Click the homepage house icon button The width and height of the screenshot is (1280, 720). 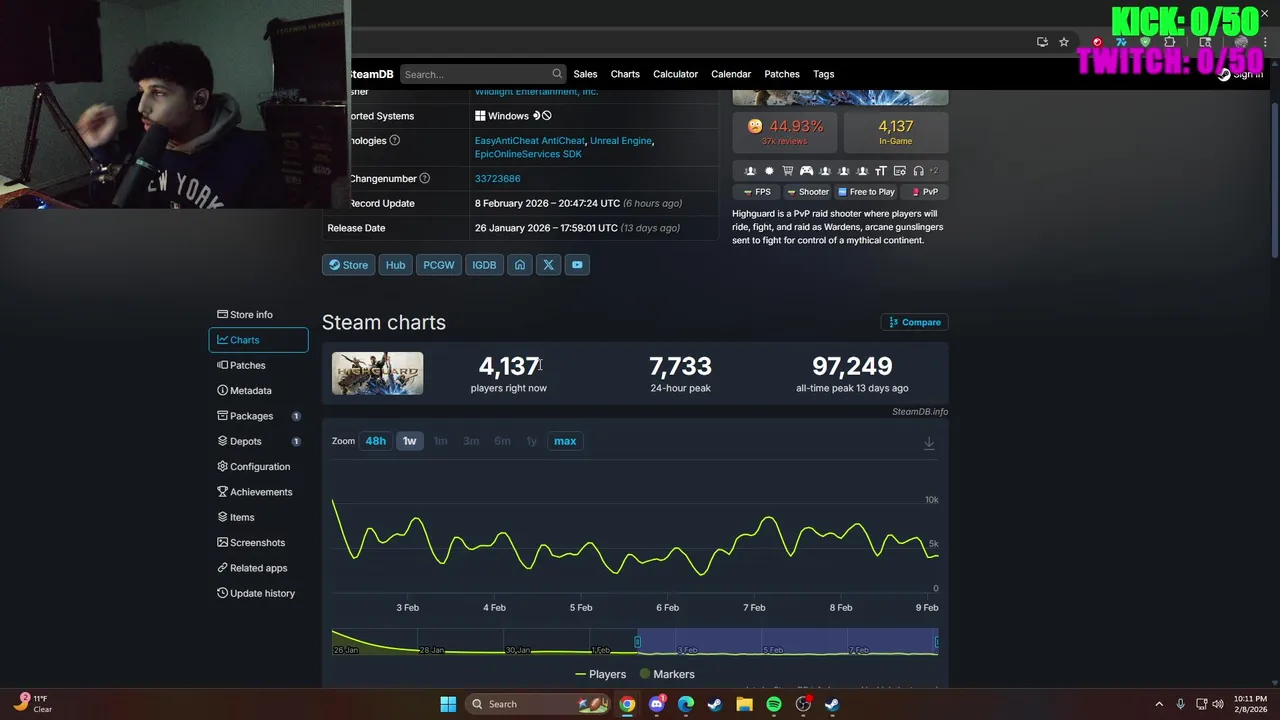pos(519,265)
